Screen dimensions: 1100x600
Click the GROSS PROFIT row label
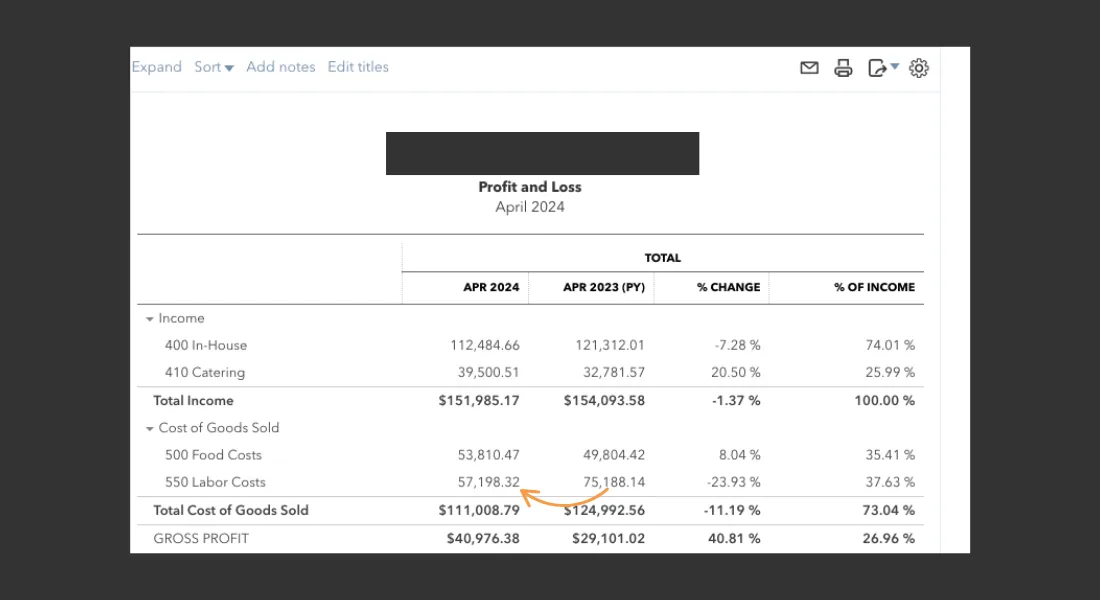click(x=201, y=538)
